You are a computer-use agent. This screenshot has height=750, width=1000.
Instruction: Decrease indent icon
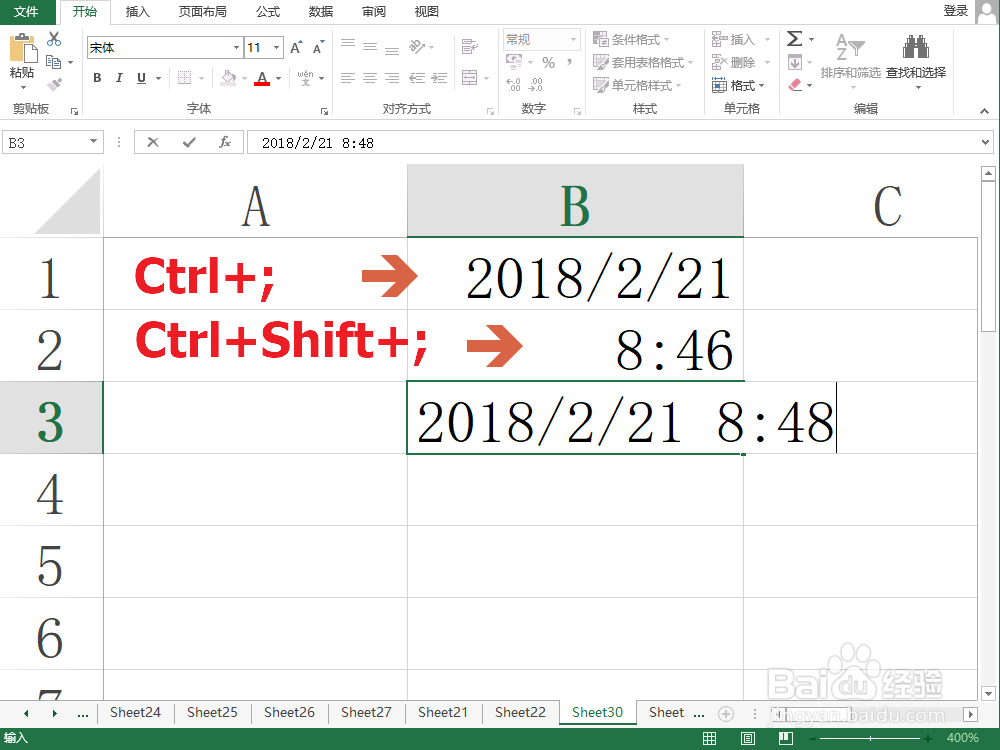(417, 78)
